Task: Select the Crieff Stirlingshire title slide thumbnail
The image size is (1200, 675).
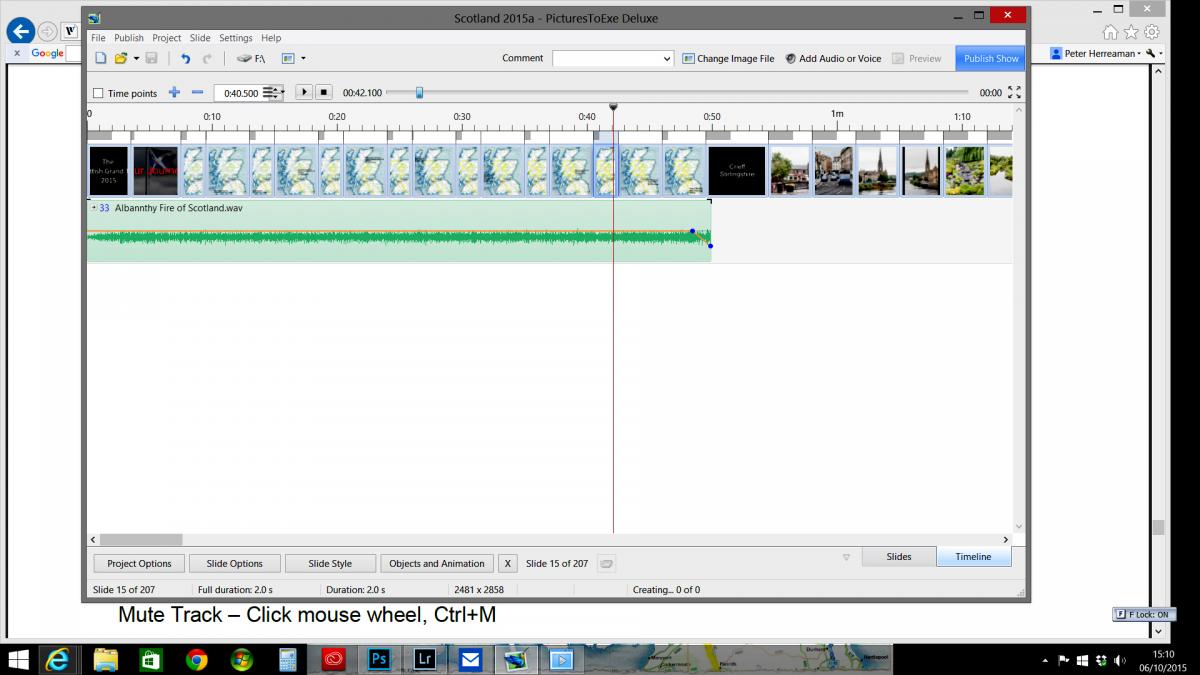Action: (x=736, y=171)
